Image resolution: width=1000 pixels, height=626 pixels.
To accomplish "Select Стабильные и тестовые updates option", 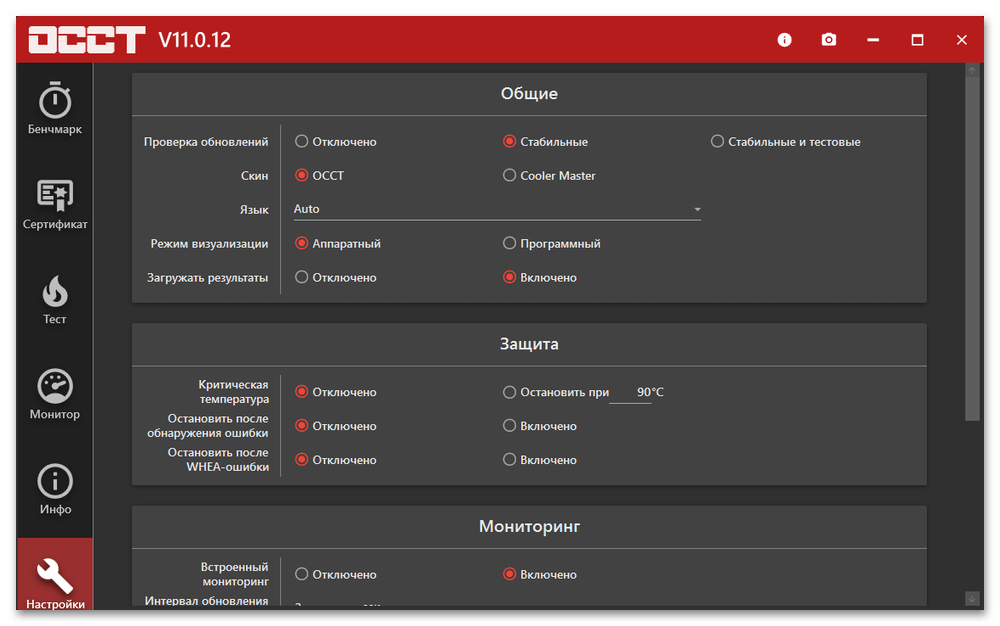I will coord(717,142).
